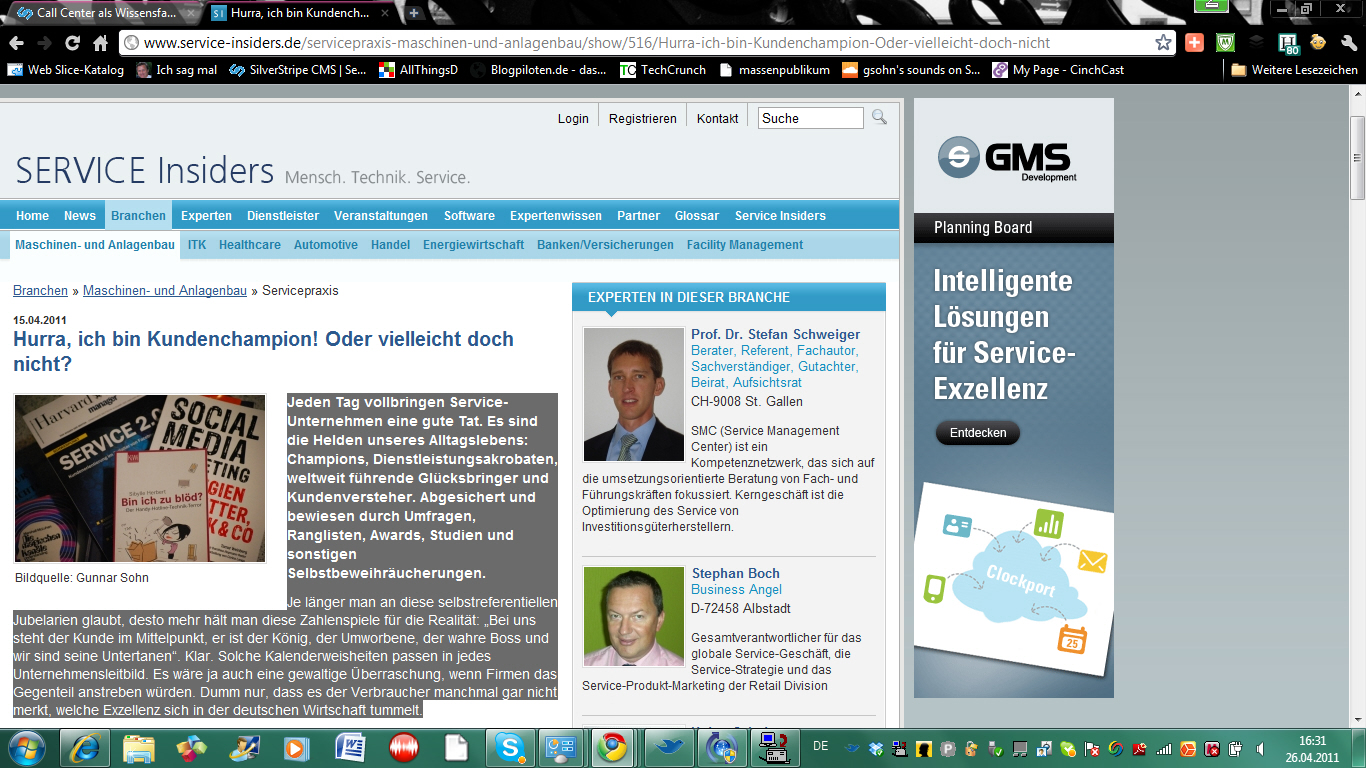This screenshot has width=1366, height=768.
Task: Click the TechCrunch bookmark
Action: (x=663, y=70)
